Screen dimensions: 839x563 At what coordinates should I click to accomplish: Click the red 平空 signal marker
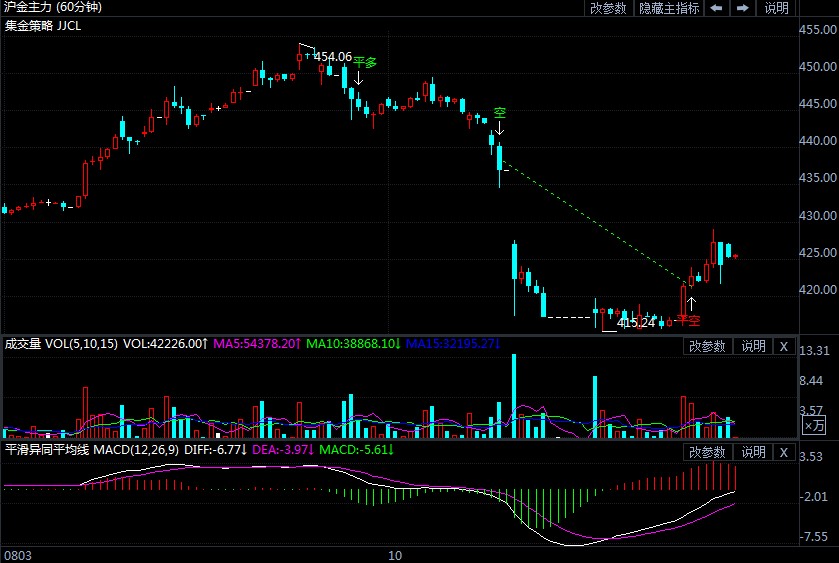pyautogui.click(x=689, y=321)
